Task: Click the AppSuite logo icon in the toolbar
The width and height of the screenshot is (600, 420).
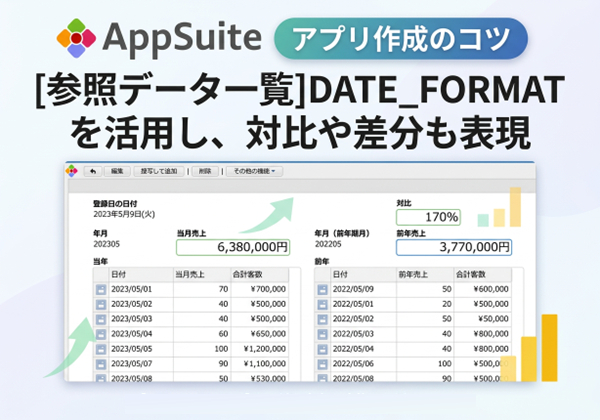Action: coord(72,171)
